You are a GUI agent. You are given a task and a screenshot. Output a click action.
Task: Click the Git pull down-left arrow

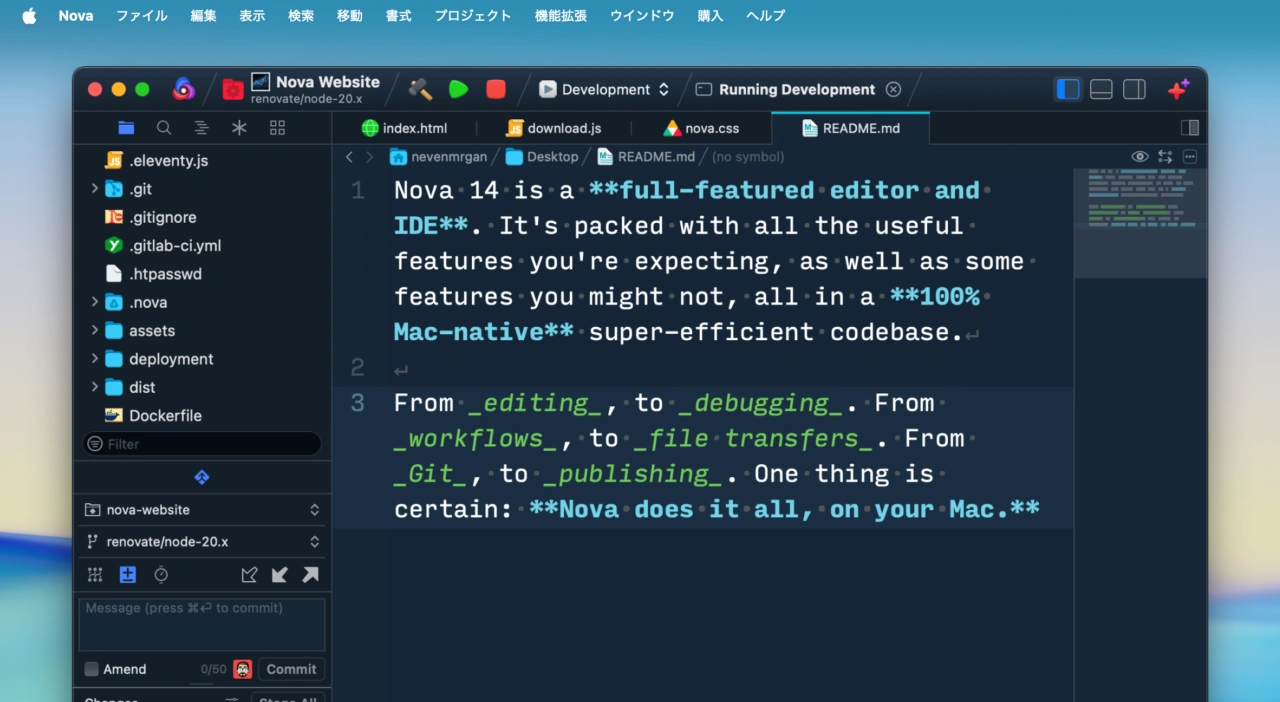point(280,575)
